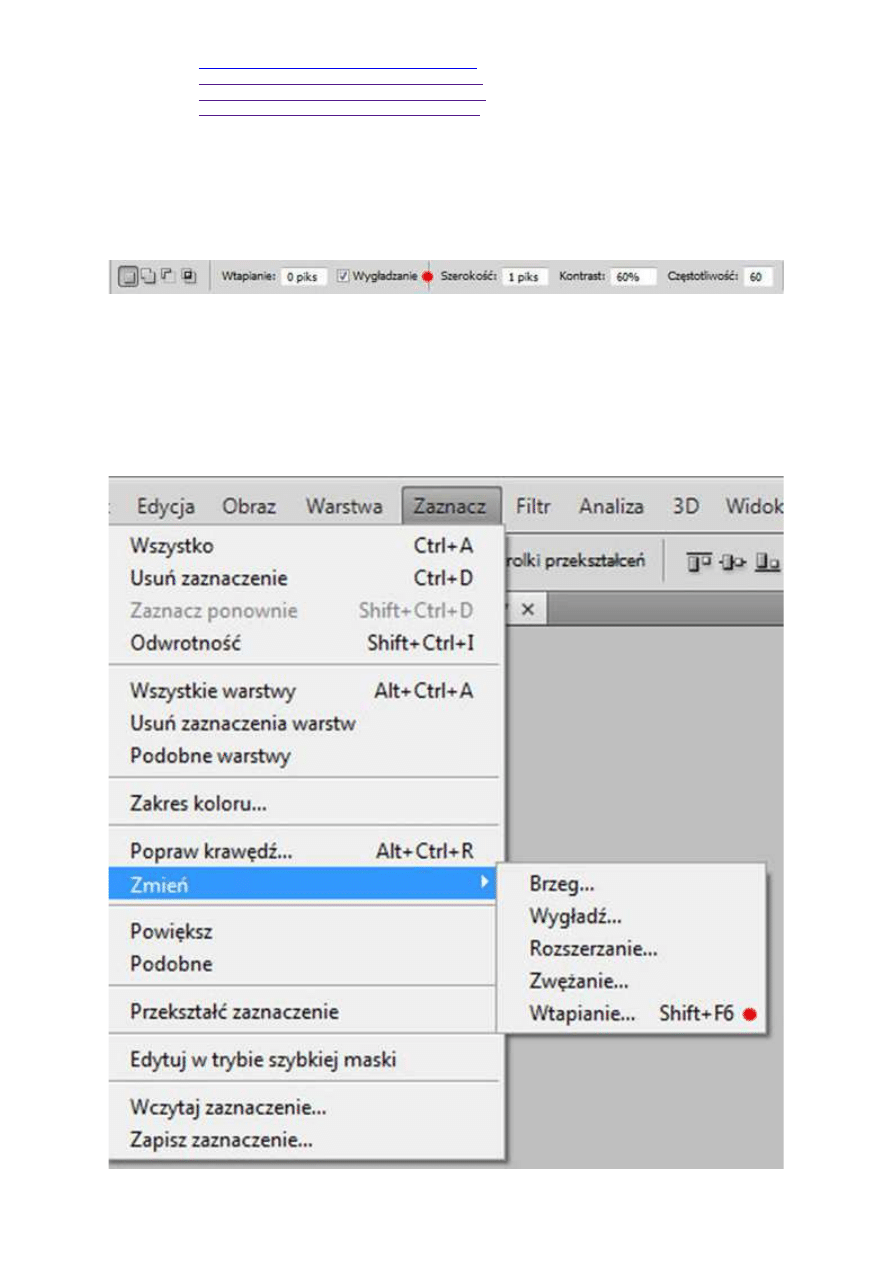Click Popraw krawędź menu entry
The height and width of the screenshot is (1263, 893).
pyautogui.click(x=211, y=852)
